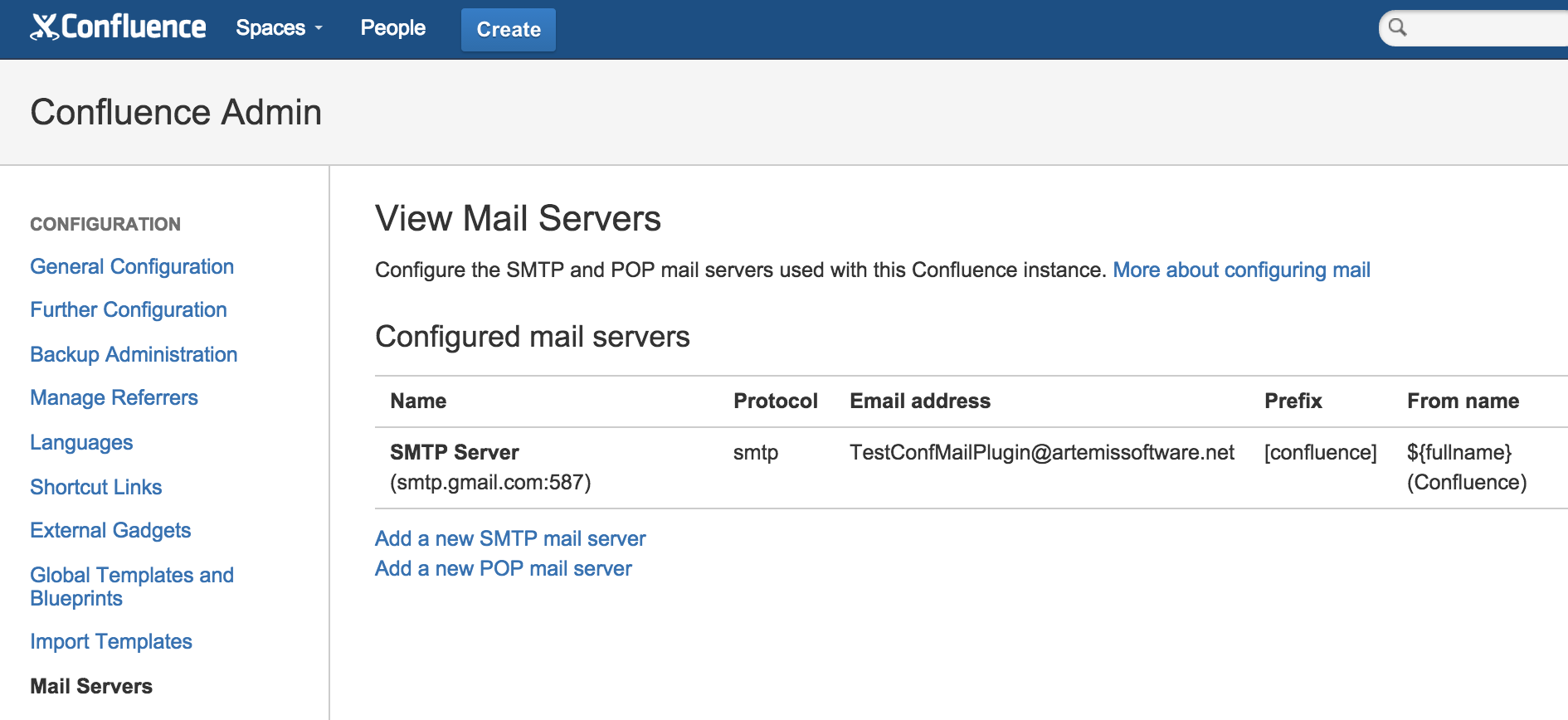
Task: Open General Configuration
Action: click(x=132, y=266)
